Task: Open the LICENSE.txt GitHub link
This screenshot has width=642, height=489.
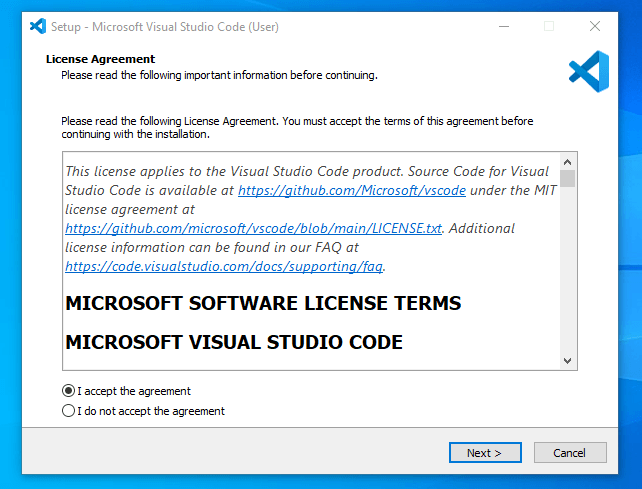Action: click(x=253, y=228)
